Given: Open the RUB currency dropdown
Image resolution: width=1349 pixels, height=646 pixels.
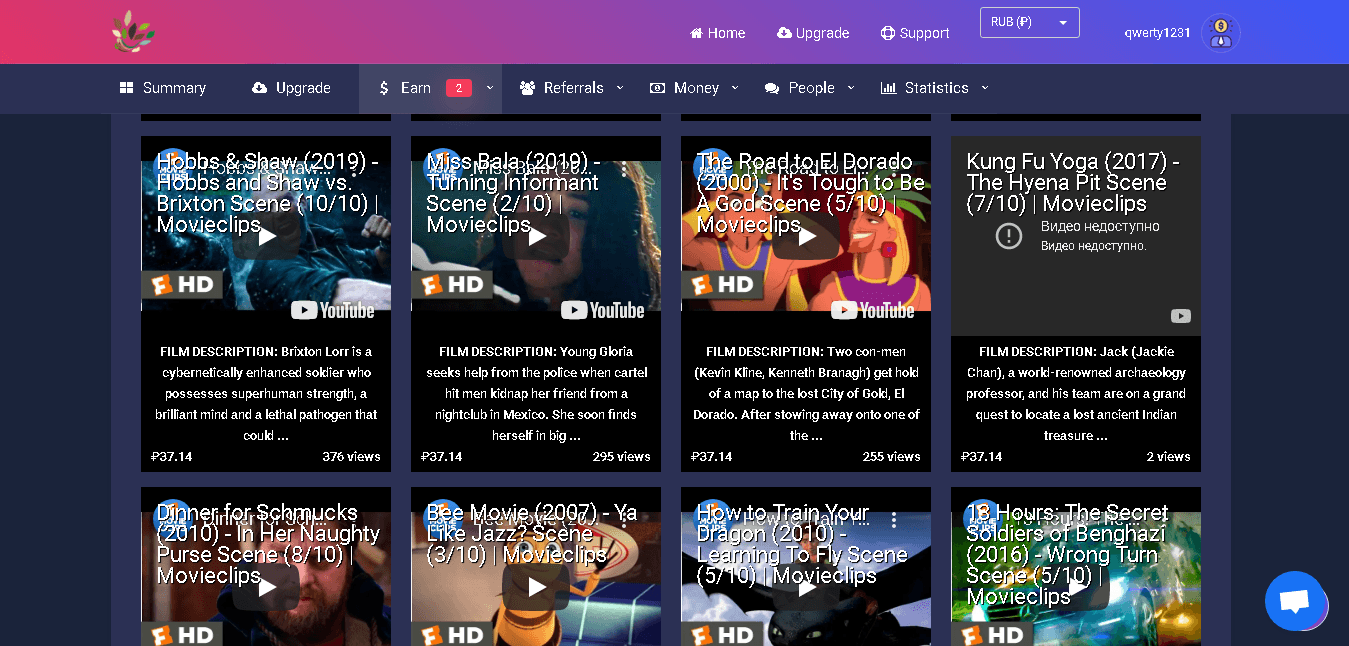Looking at the screenshot, I should (x=1029, y=22).
